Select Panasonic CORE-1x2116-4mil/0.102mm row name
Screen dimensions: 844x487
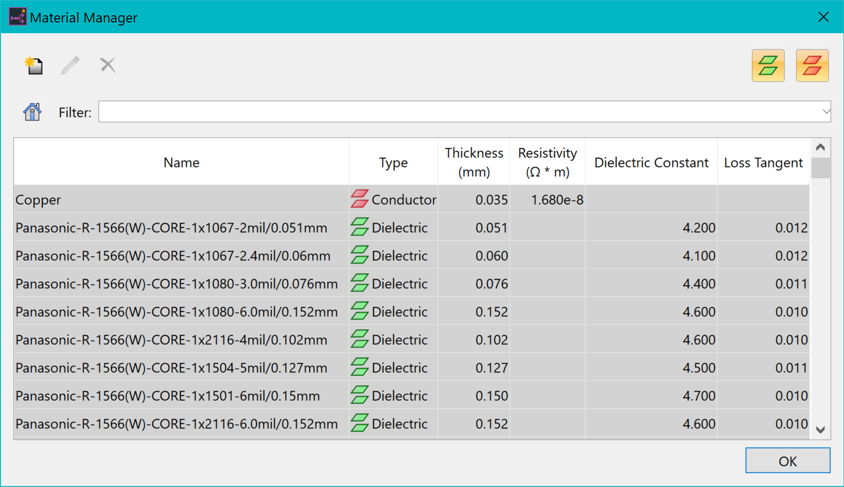(171, 340)
